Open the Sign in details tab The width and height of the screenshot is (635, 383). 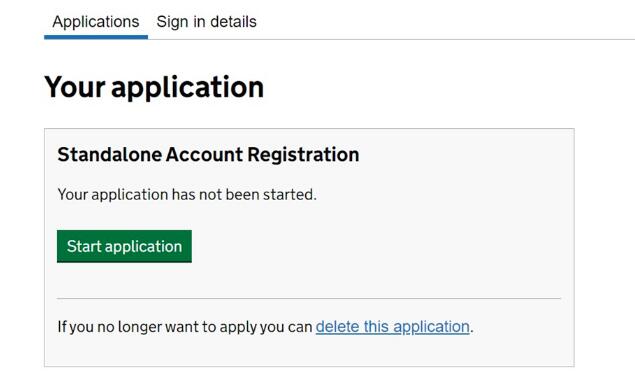[206, 22]
